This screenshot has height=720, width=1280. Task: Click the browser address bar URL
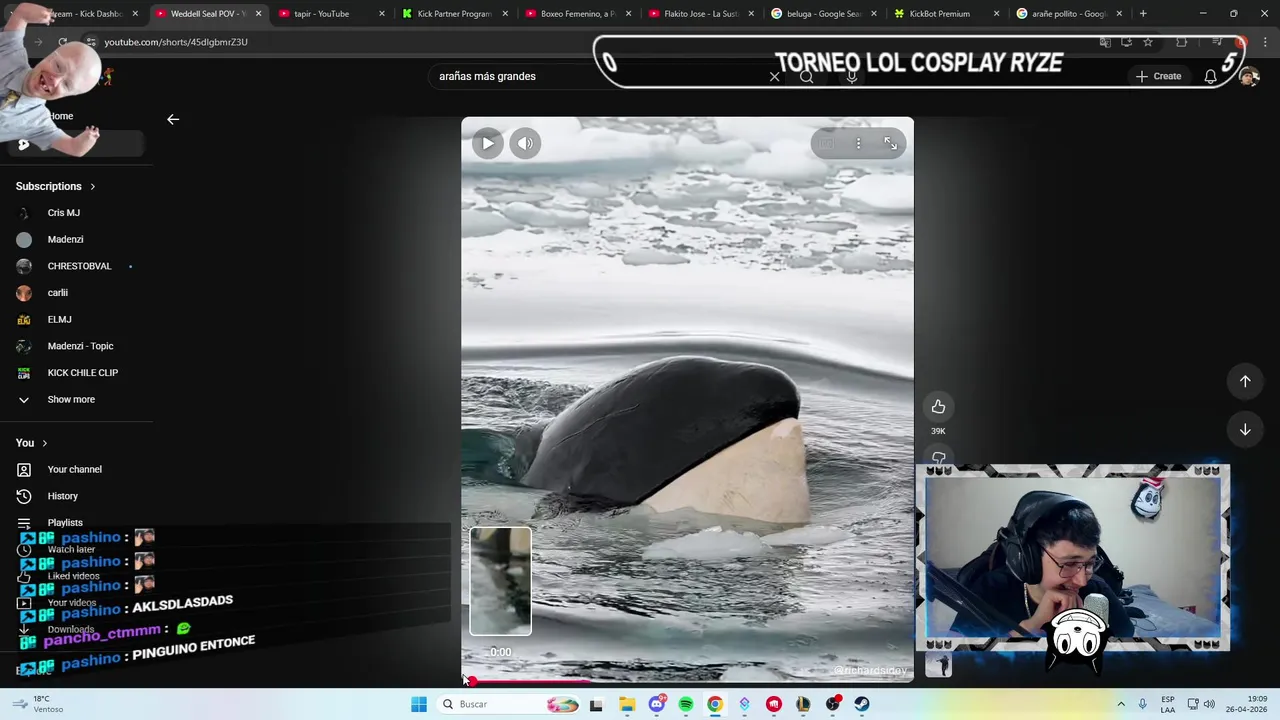point(176,42)
